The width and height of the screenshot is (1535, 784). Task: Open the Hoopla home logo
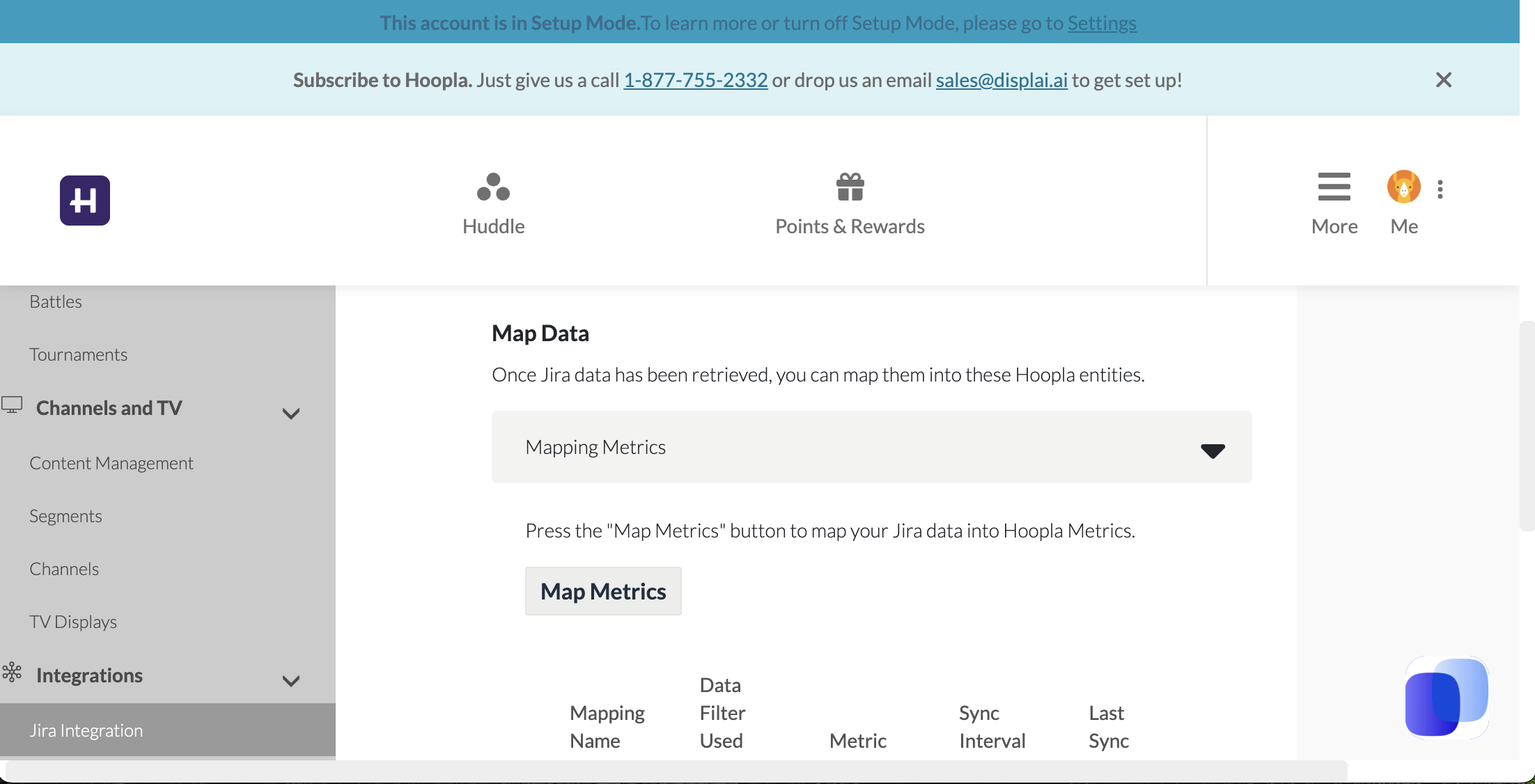click(x=85, y=201)
